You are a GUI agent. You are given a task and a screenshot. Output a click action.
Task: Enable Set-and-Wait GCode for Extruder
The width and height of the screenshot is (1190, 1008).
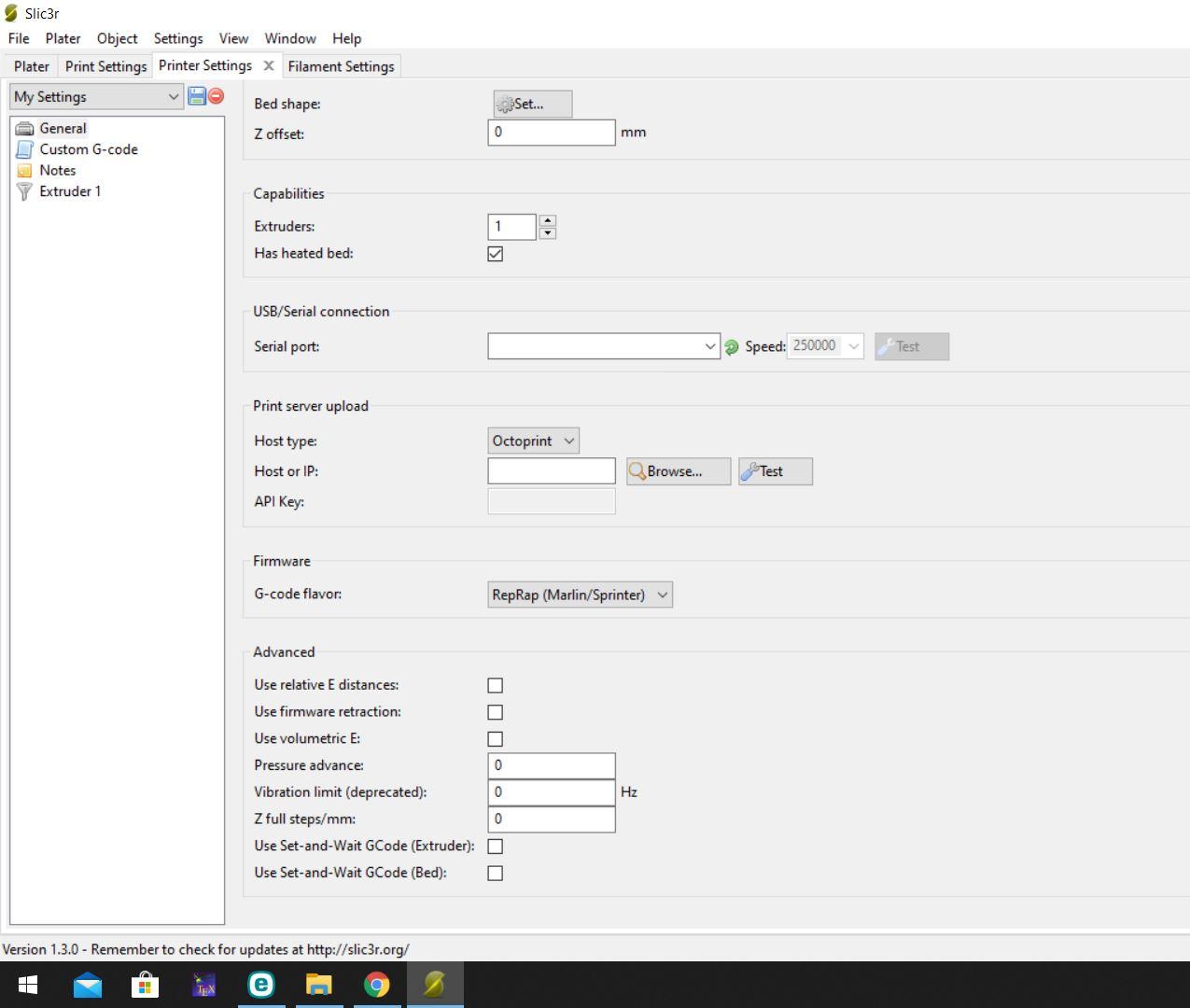pyautogui.click(x=496, y=847)
